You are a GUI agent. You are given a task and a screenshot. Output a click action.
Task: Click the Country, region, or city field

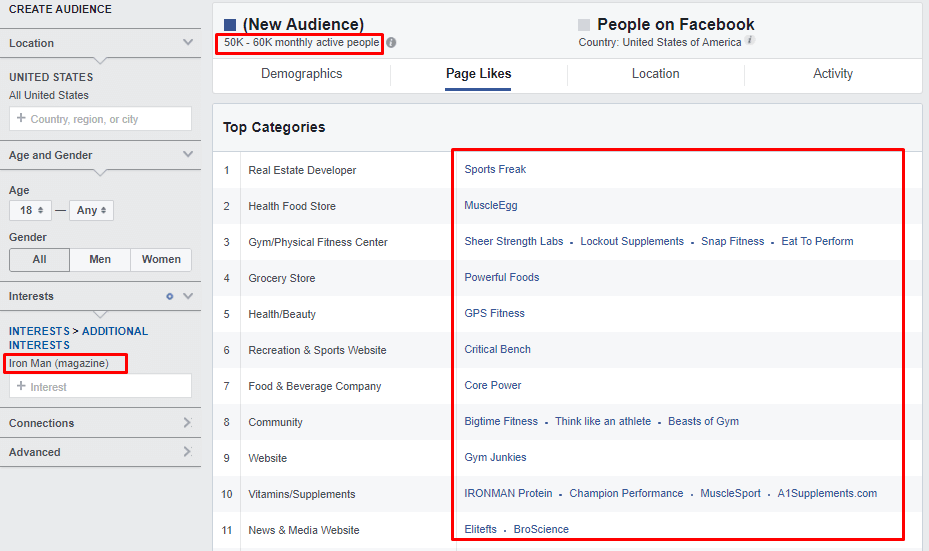pos(101,118)
